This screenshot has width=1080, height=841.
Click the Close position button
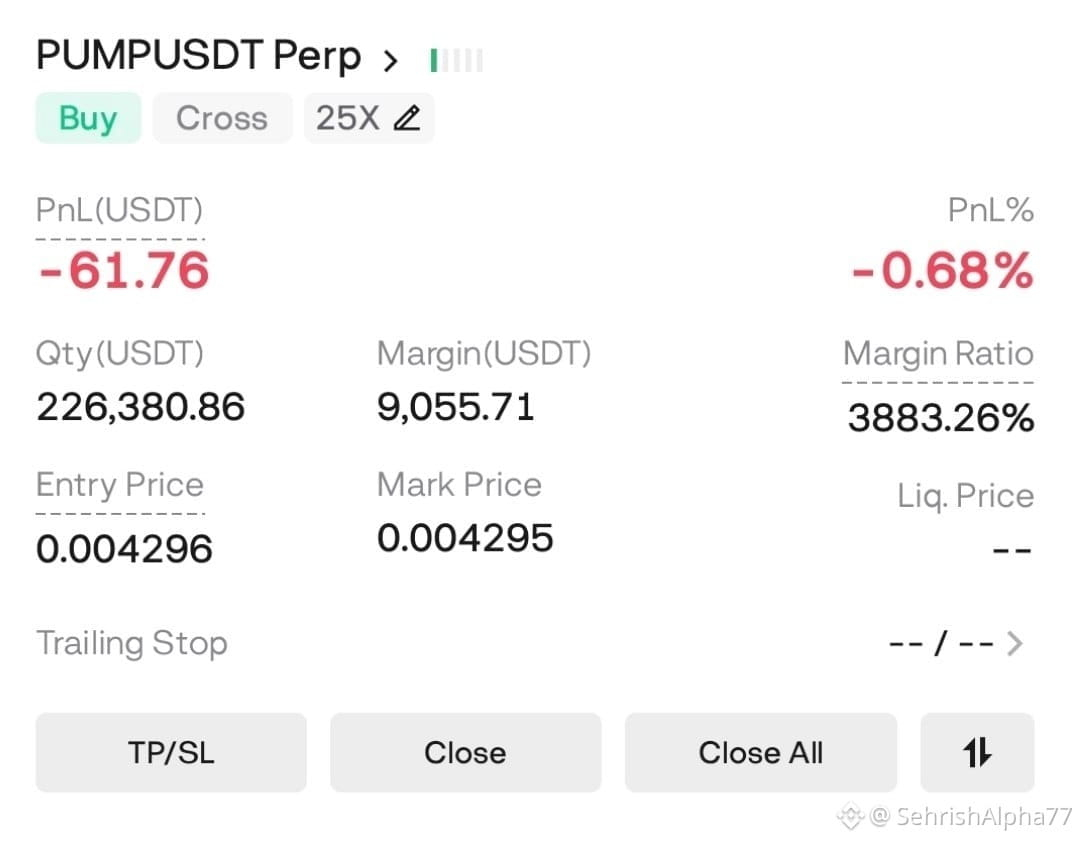pos(466,752)
